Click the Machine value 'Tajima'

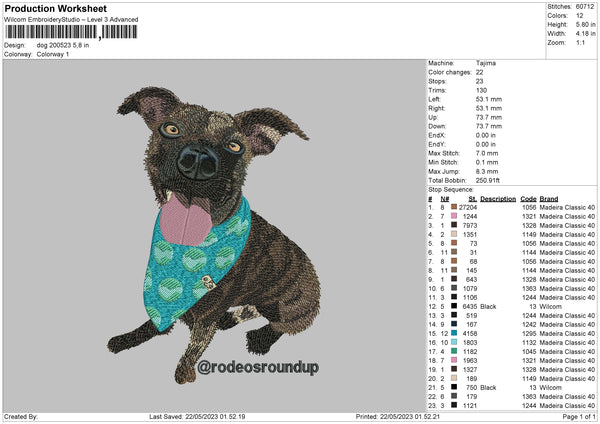click(x=486, y=63)
